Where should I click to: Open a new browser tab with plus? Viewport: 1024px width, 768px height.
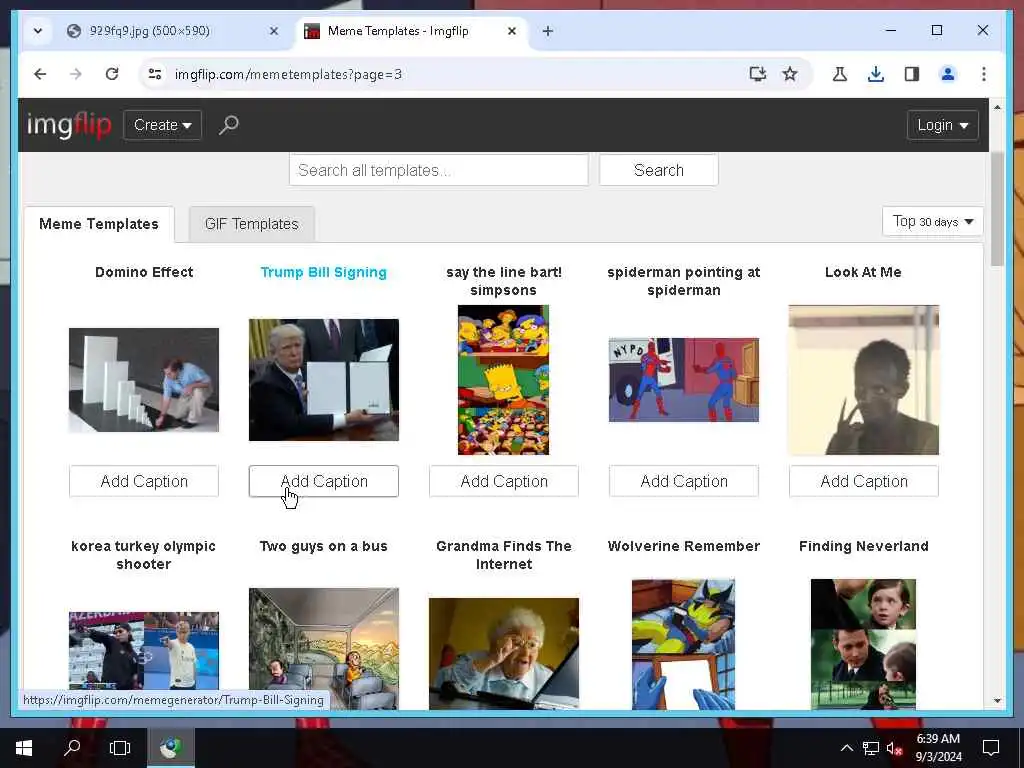pos(547,31)
